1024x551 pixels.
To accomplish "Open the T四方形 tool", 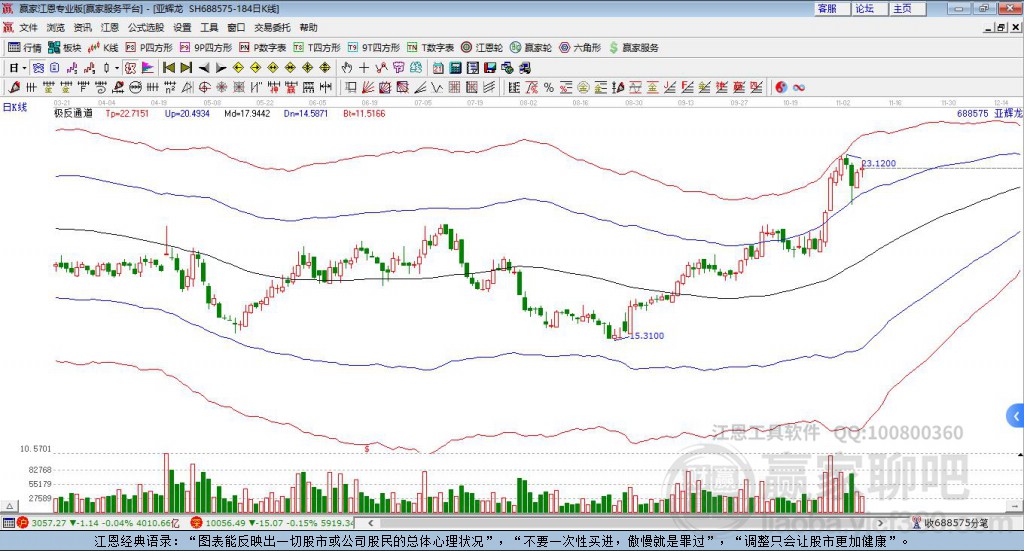I will coord(317,48).
